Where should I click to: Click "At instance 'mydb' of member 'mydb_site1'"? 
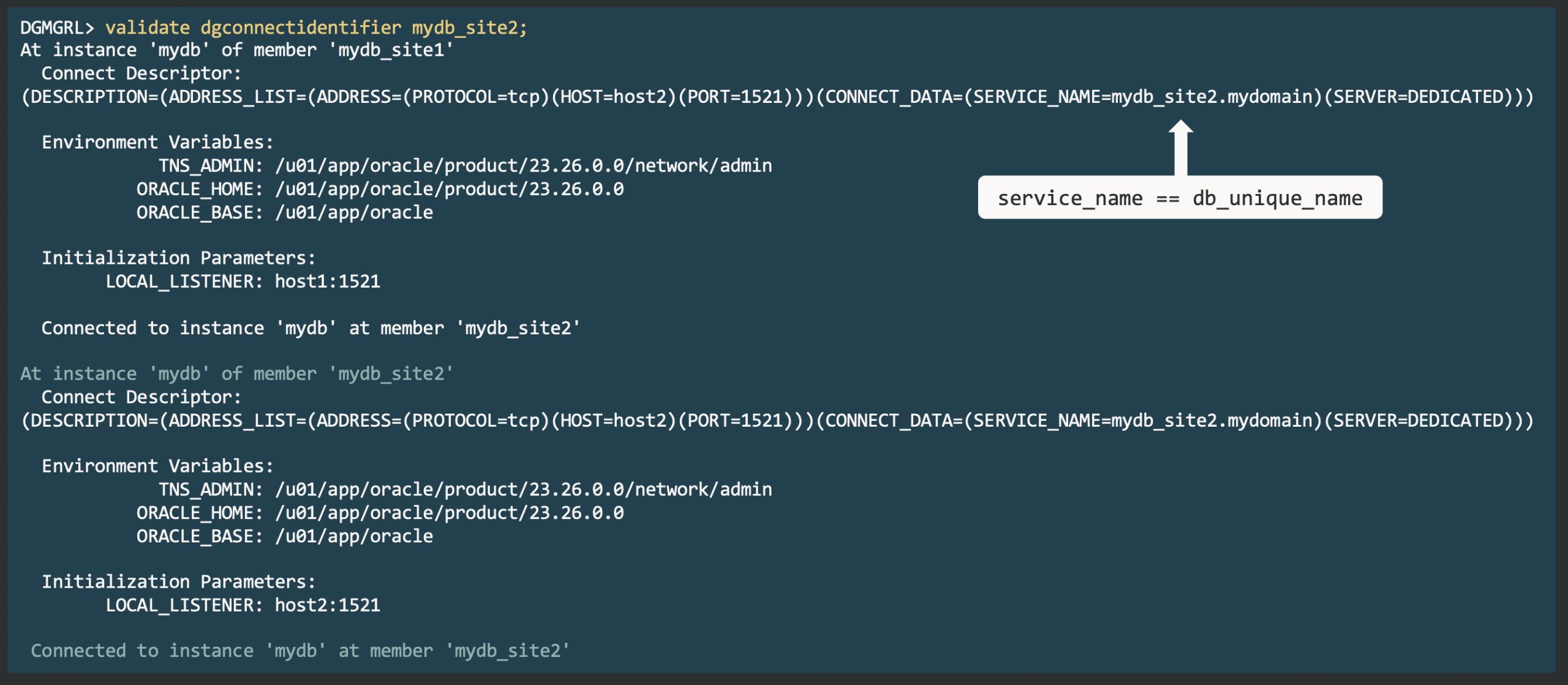[236, 50]
